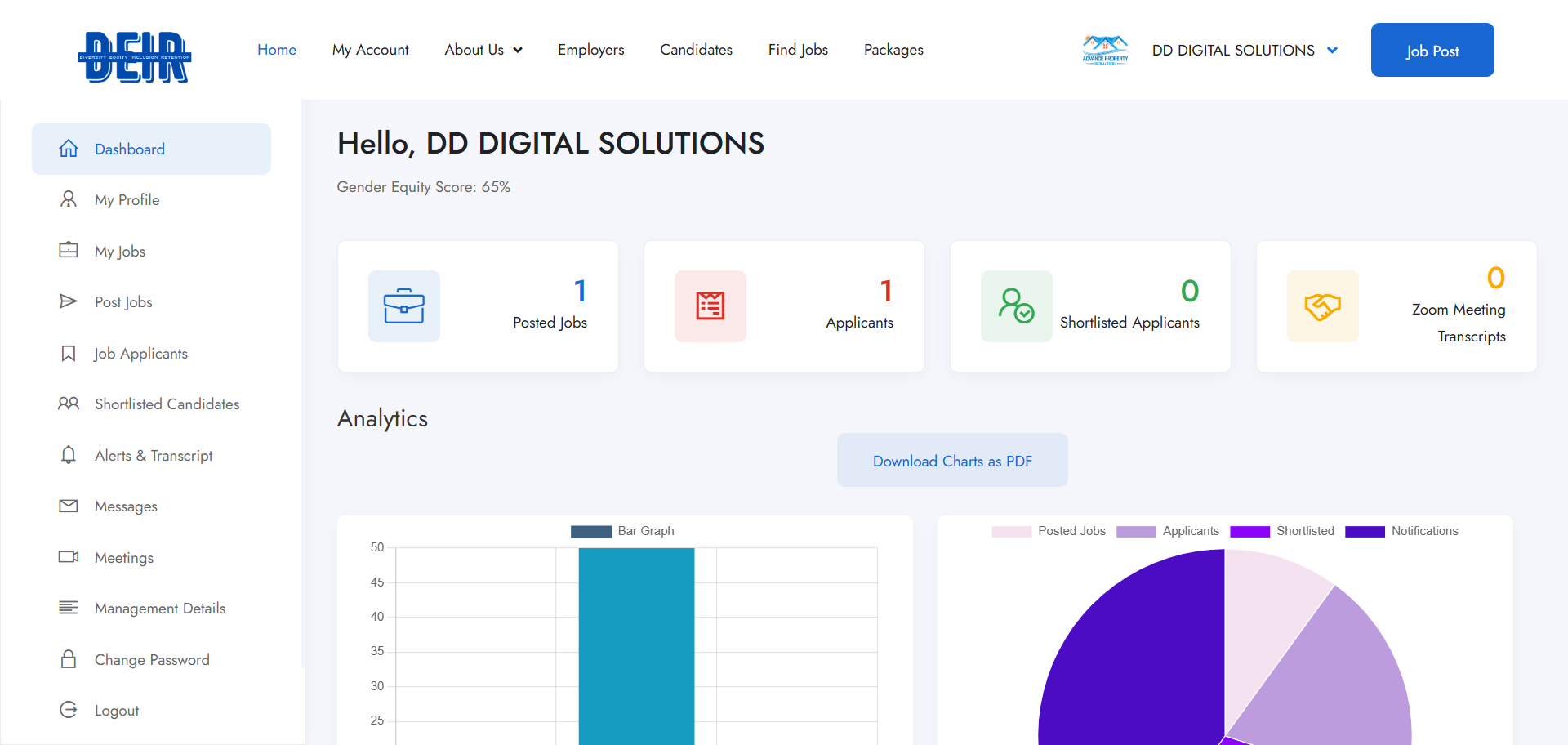
Task: Open Employers in top navigation
Action: pyautogui.click(x=591, y=50)
